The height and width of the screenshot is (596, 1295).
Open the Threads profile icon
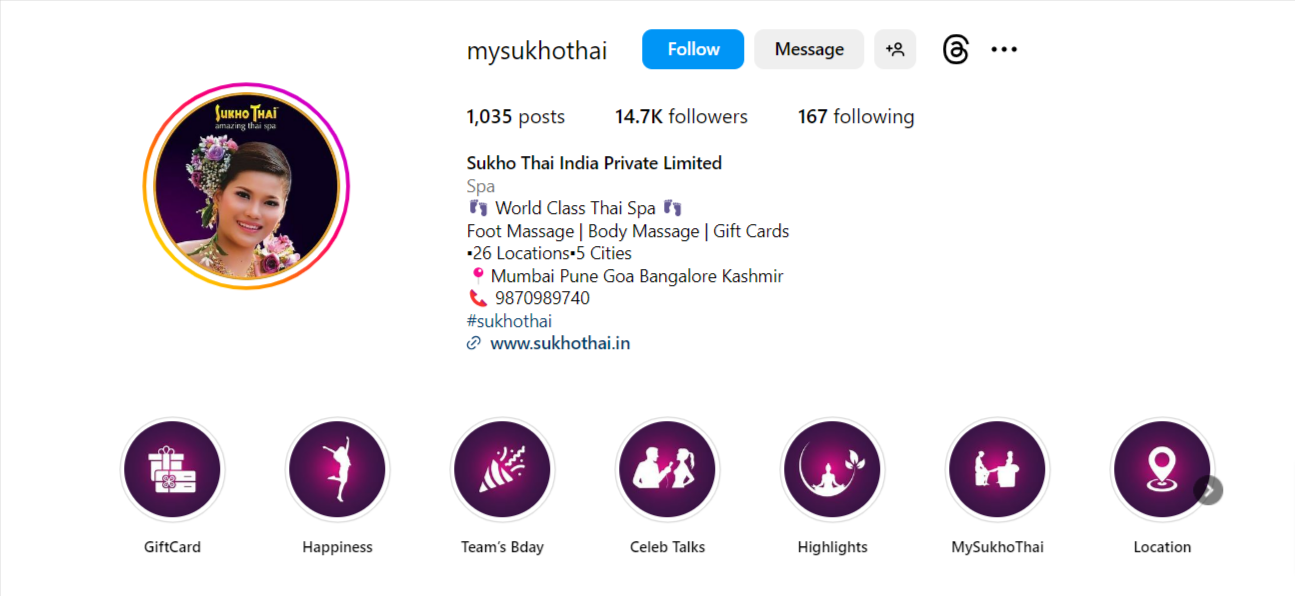(955, 49)
